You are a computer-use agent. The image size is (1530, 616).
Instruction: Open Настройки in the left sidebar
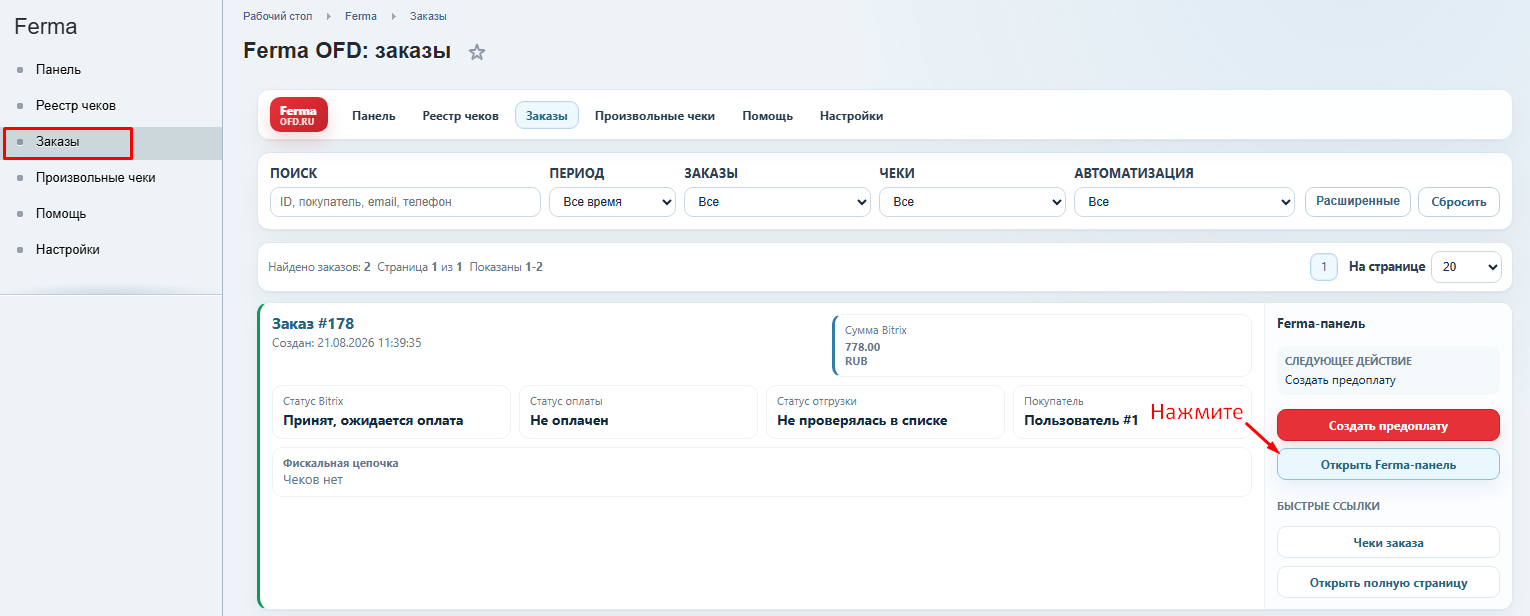(x=67, y=250)
